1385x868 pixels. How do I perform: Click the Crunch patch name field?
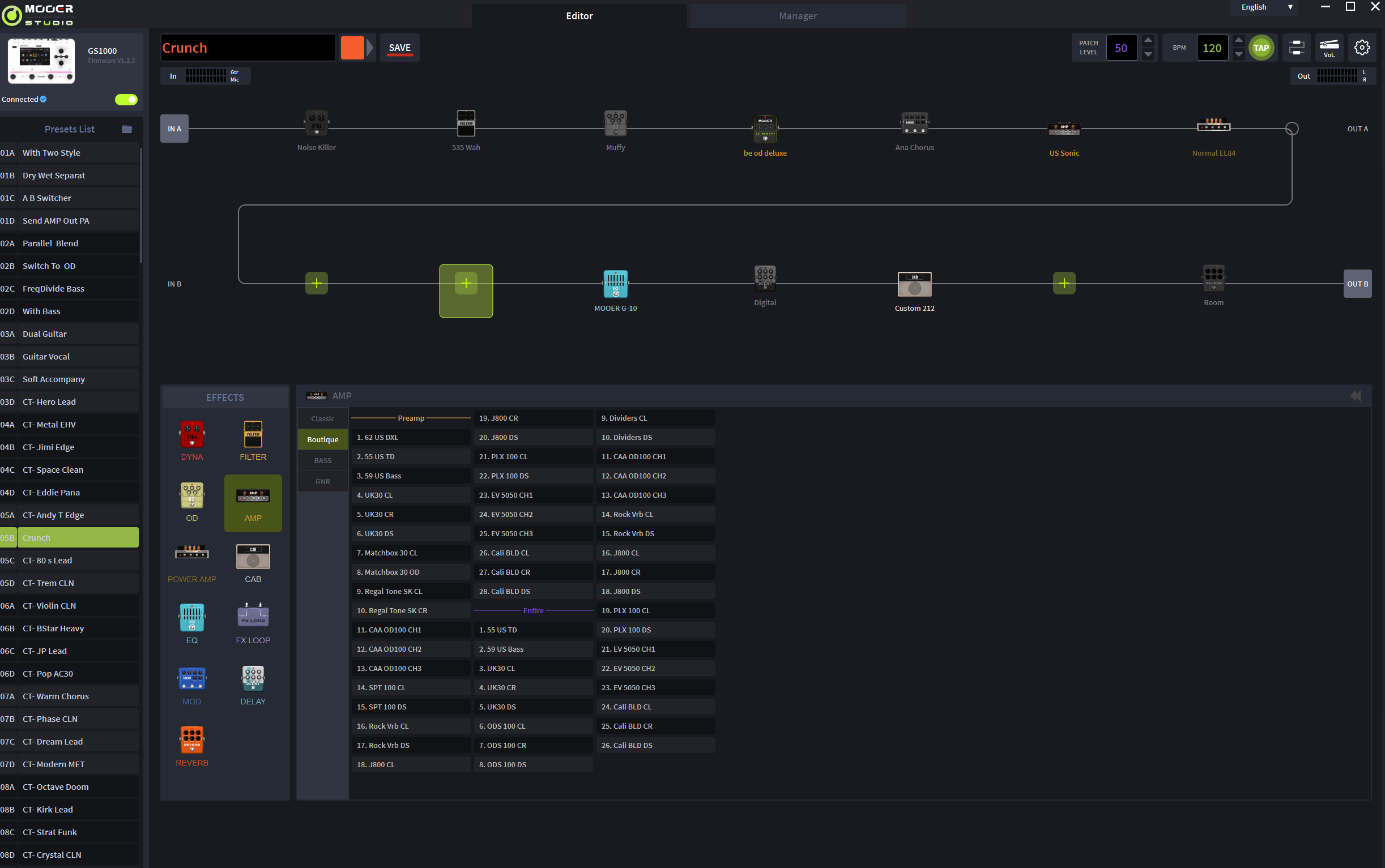pyautogui.click(x=247, y=48)
